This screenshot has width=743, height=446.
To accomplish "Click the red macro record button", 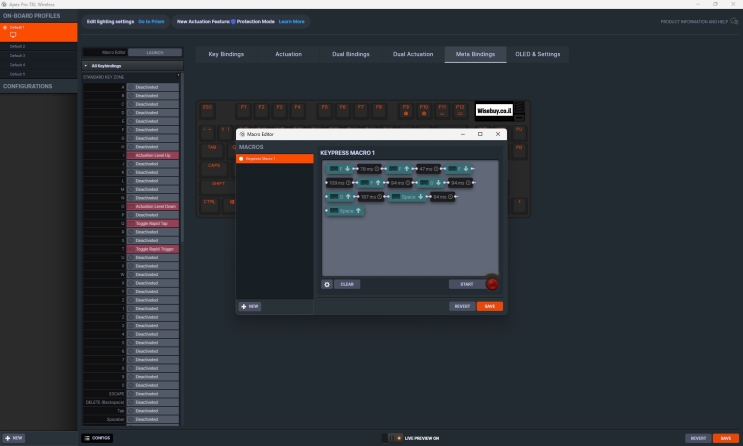I will click(492, 284).
